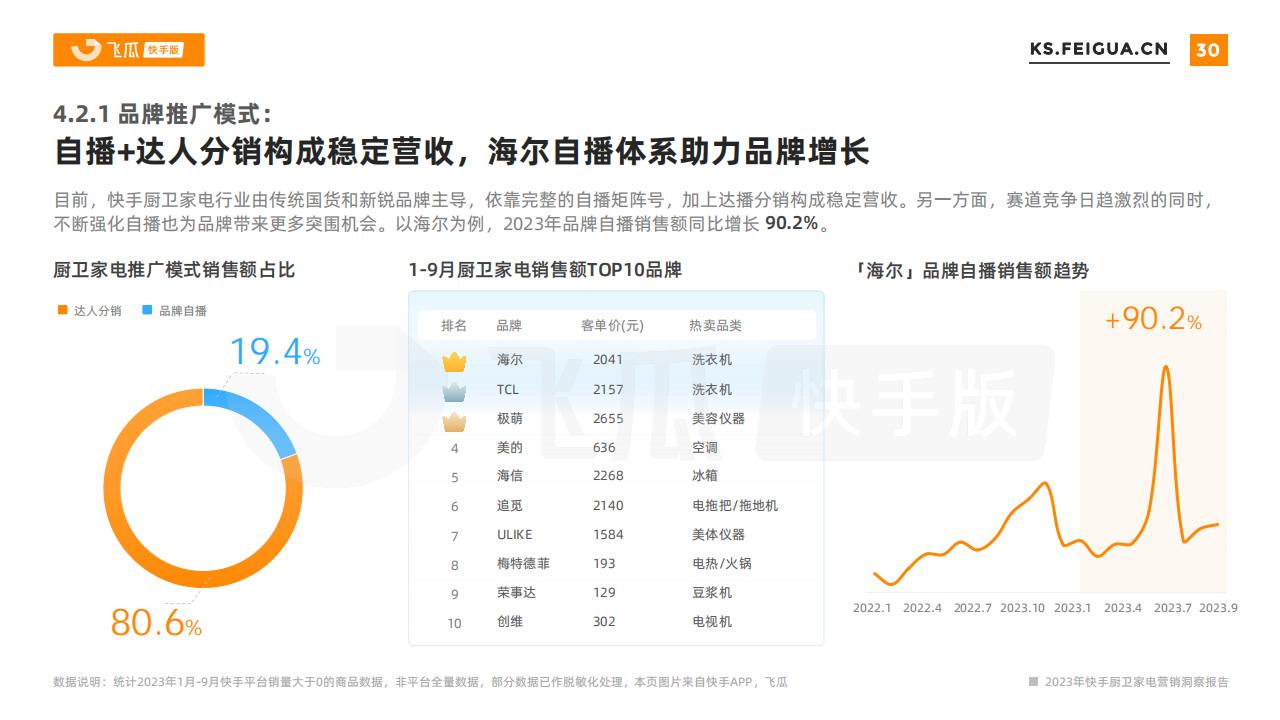
Task: Click rank number 10
Action: pos(455,623)
